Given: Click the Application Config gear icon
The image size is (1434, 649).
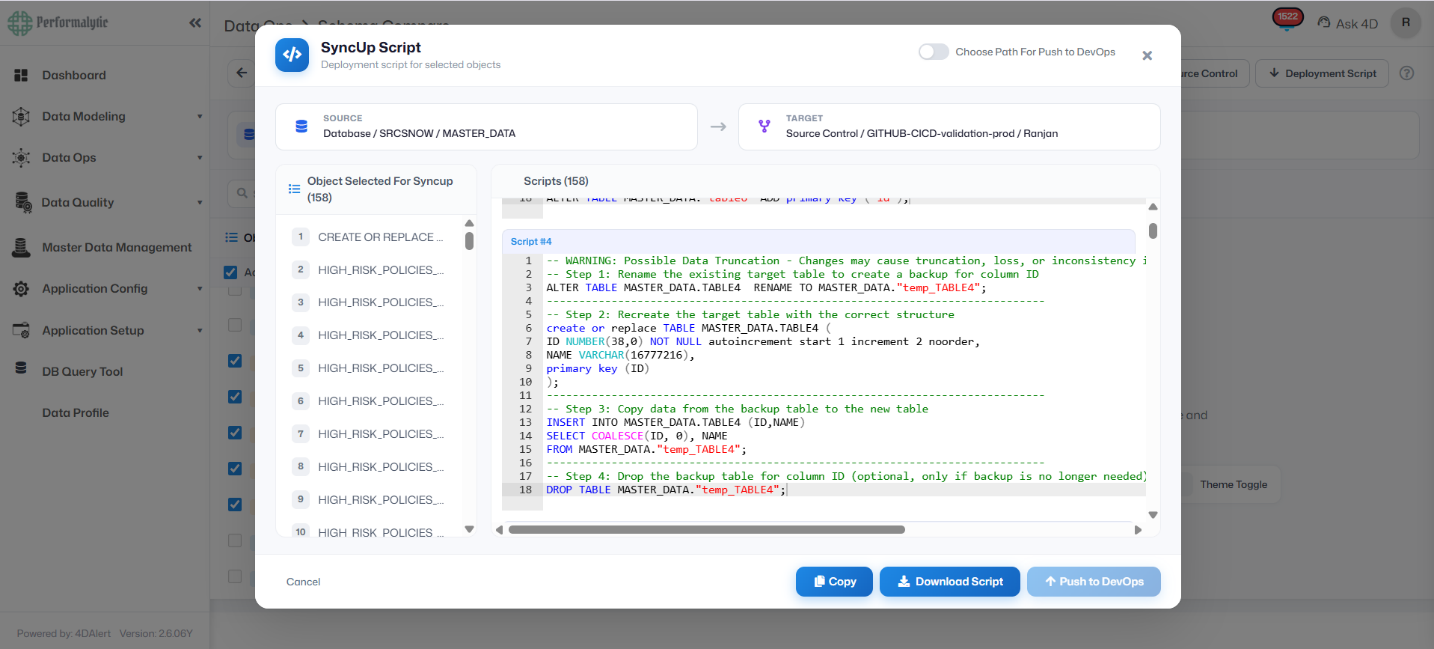Looking at the screenshot, I should [x=21, y=289].
